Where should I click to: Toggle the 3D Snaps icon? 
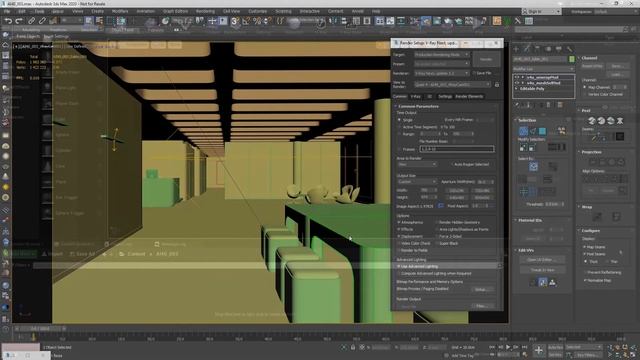pyautogui.click(x=235, y=21)
